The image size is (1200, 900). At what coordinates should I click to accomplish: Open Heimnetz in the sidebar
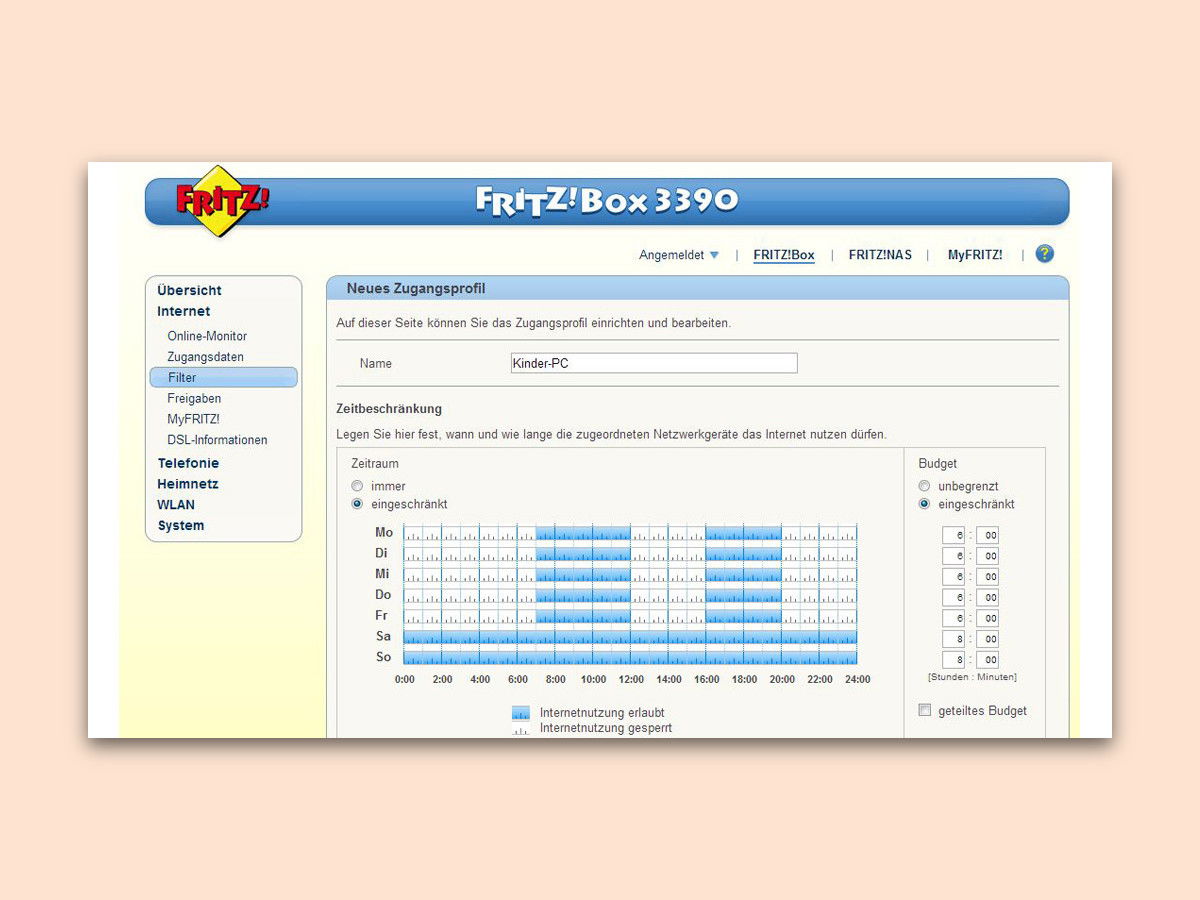[x=187, y=484]
